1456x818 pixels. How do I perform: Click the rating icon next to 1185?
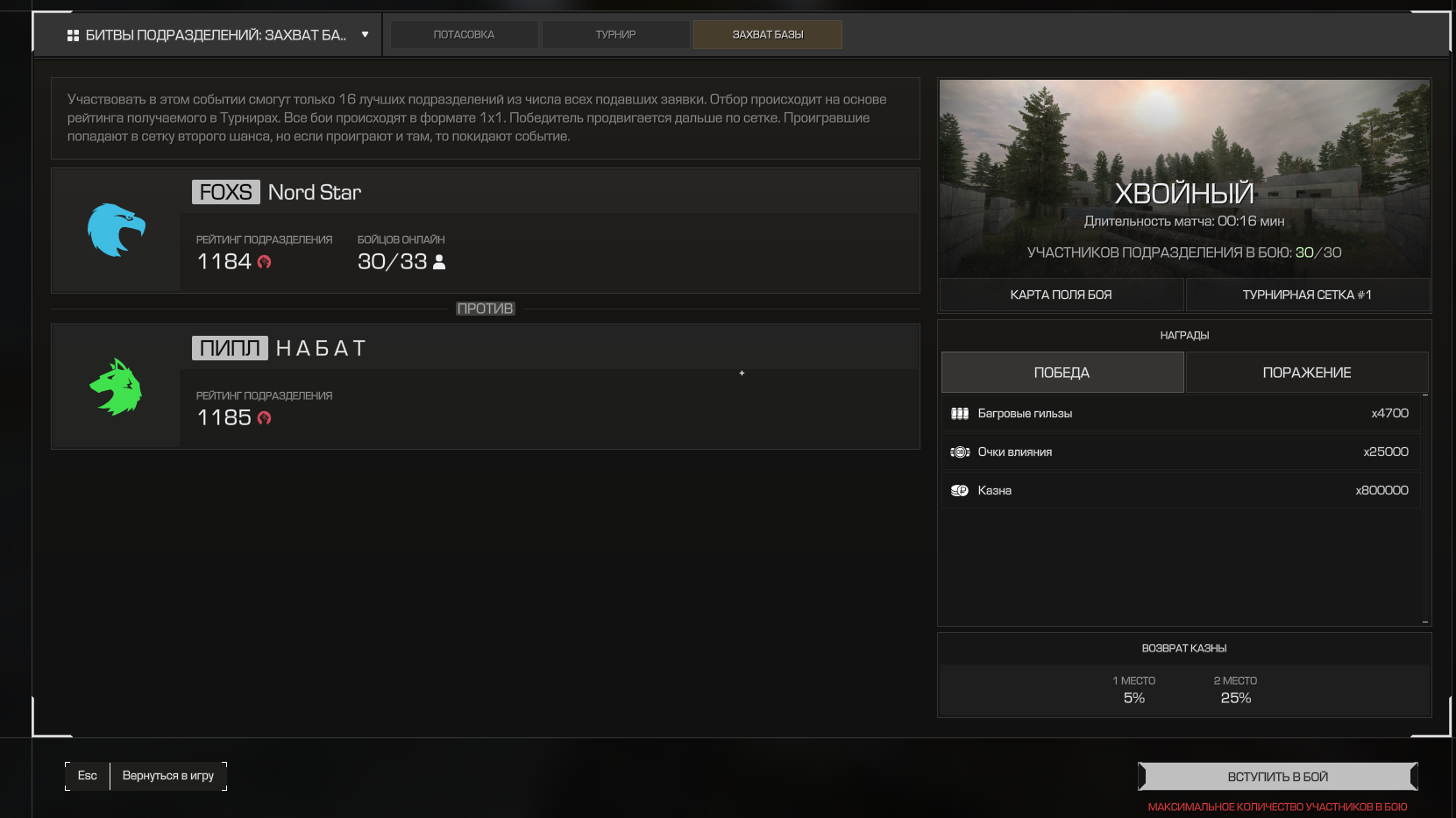pos(264,418)
